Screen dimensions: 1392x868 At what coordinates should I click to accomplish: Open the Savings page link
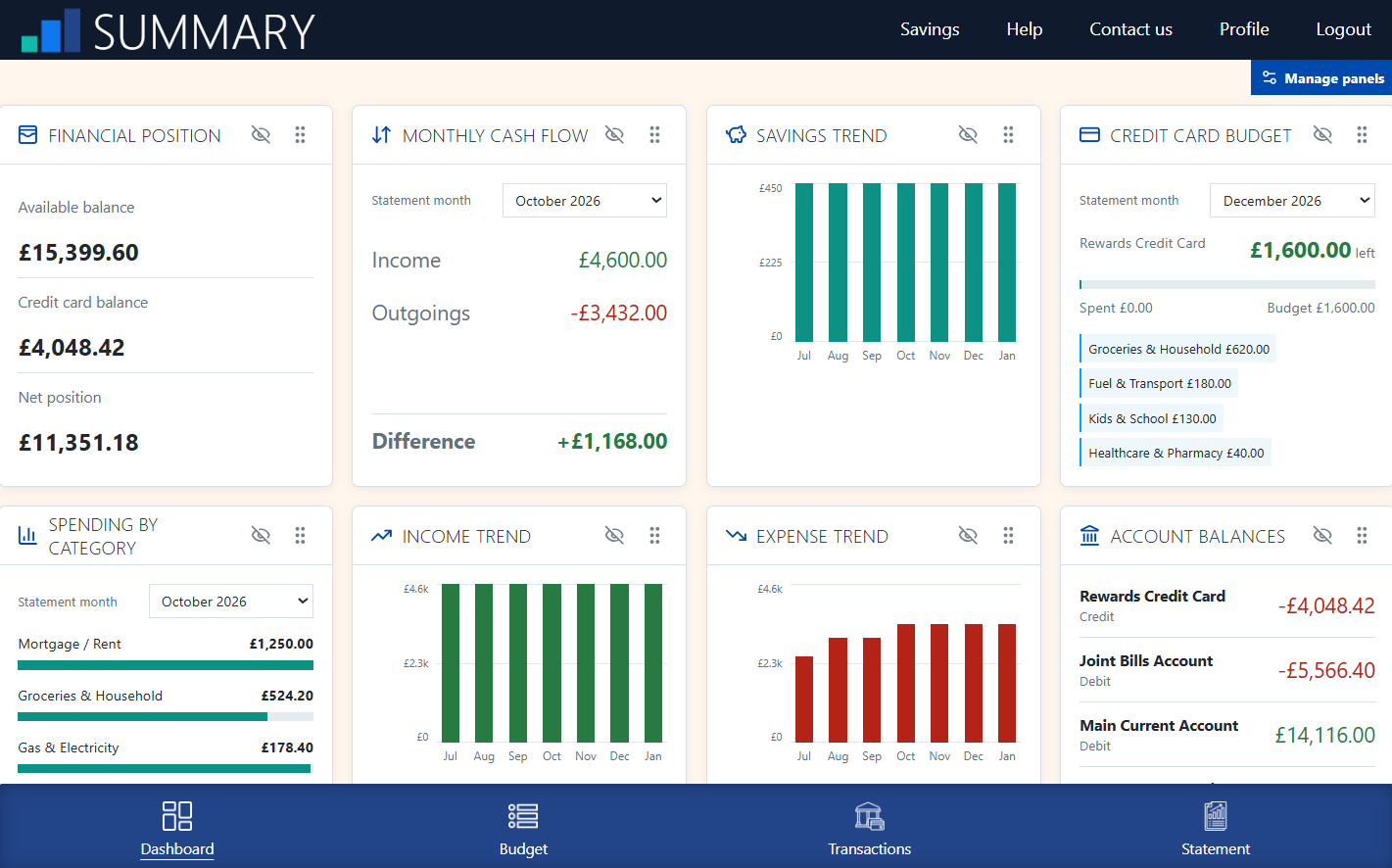coord(930,29)
